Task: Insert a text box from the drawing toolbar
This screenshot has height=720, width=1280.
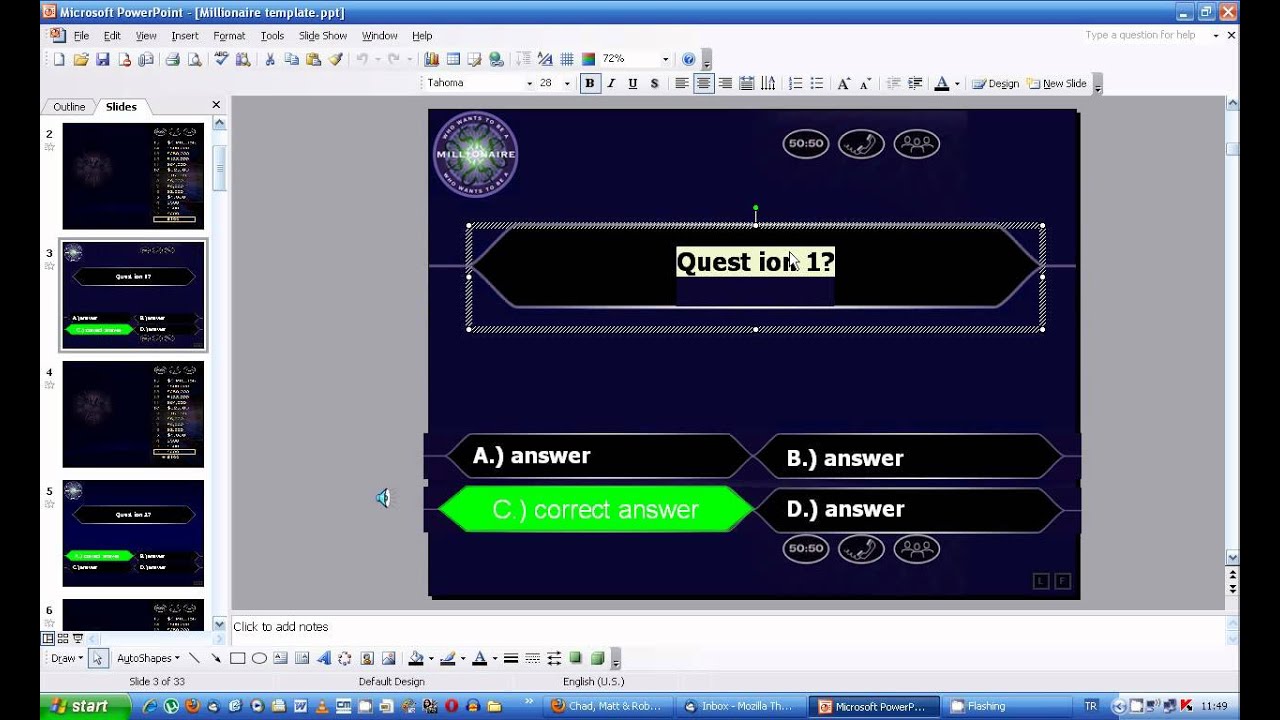Action: coord(280,658)
